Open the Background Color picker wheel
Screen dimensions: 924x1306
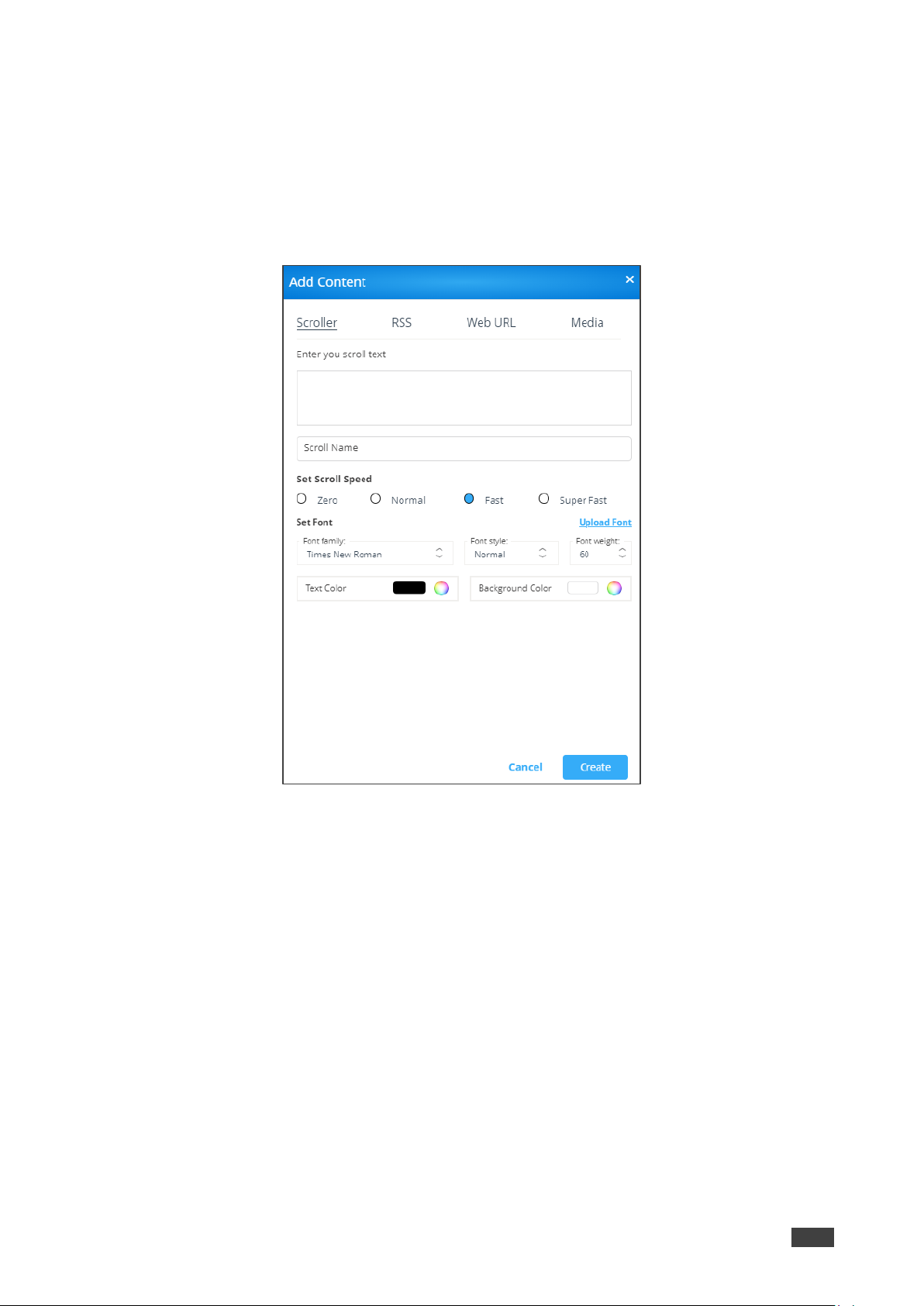(614, 588)
